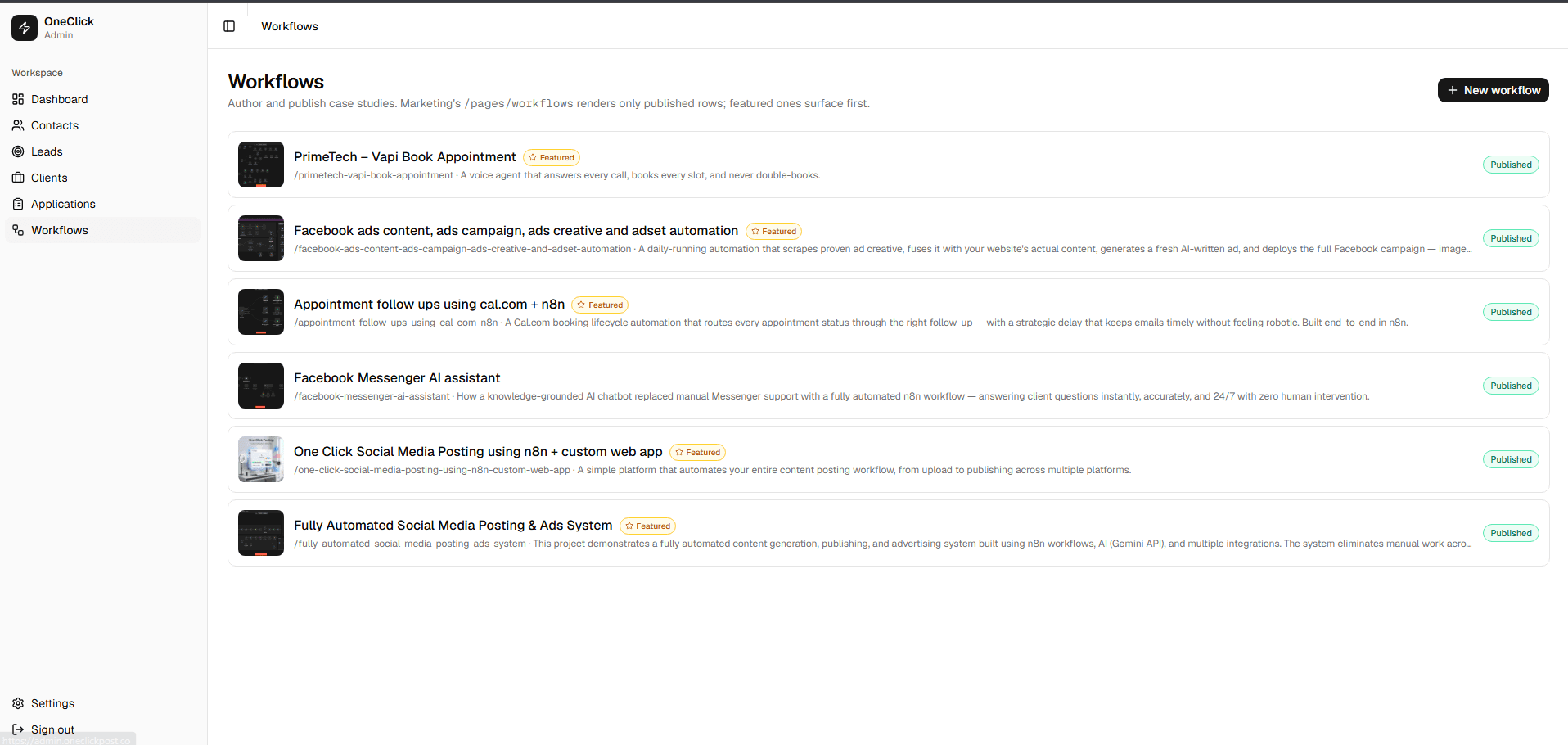This screenshot has width=1568, height=745.
Task: Click Sign out link
Action: click(x=102, y=729)
